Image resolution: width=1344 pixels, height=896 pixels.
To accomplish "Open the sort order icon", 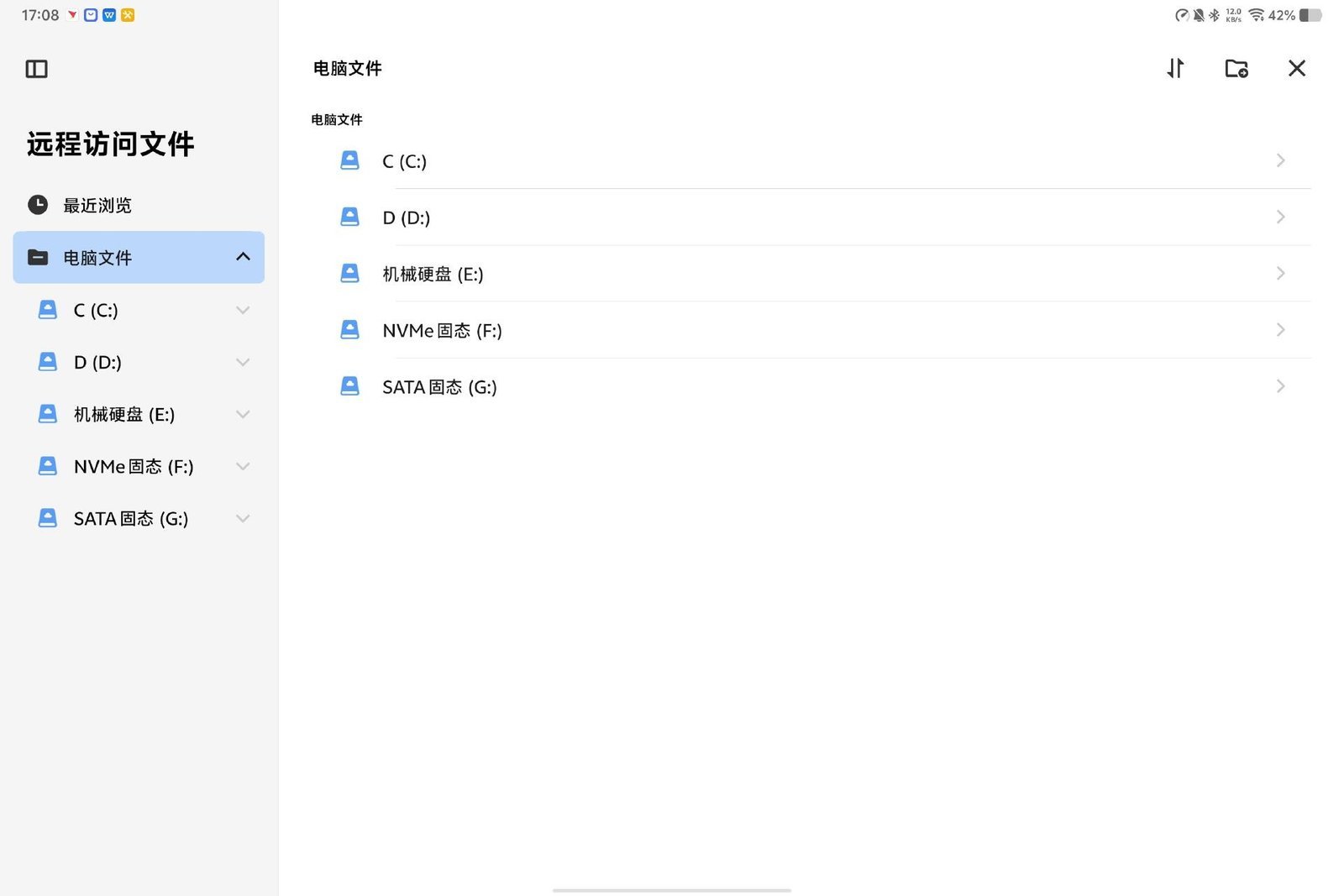I will coord(1175,68).
